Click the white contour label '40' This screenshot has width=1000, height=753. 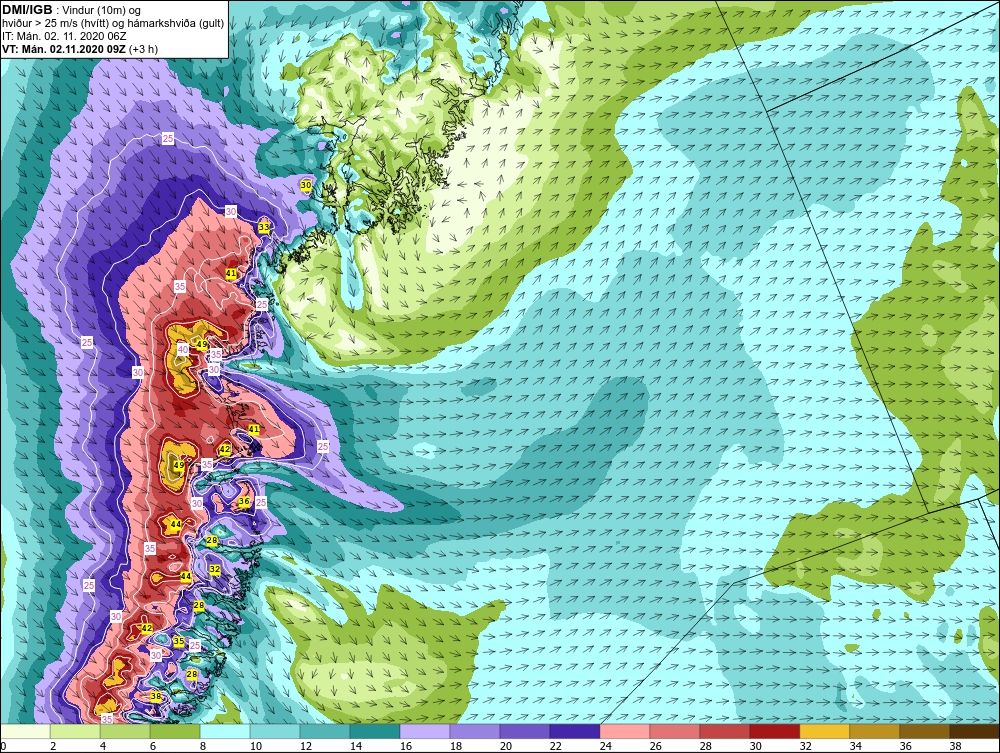(183, 349)
